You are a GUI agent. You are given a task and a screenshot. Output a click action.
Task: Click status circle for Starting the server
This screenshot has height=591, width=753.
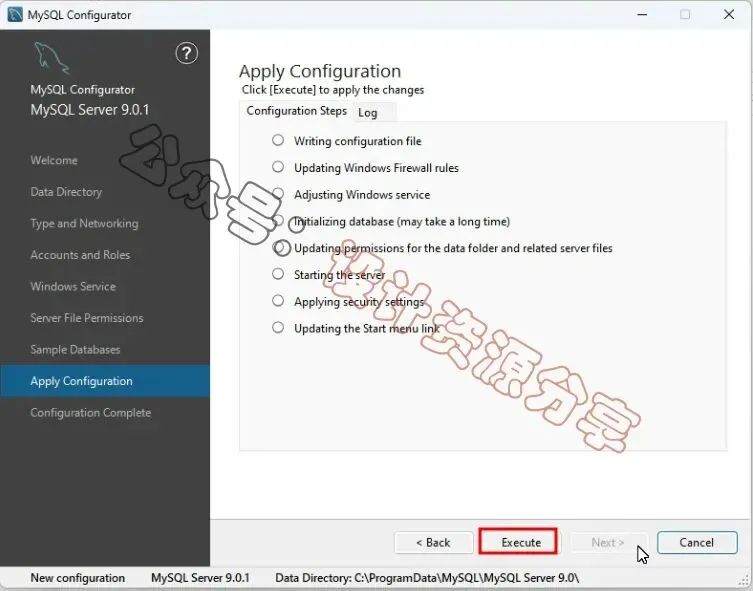point(278,274)
